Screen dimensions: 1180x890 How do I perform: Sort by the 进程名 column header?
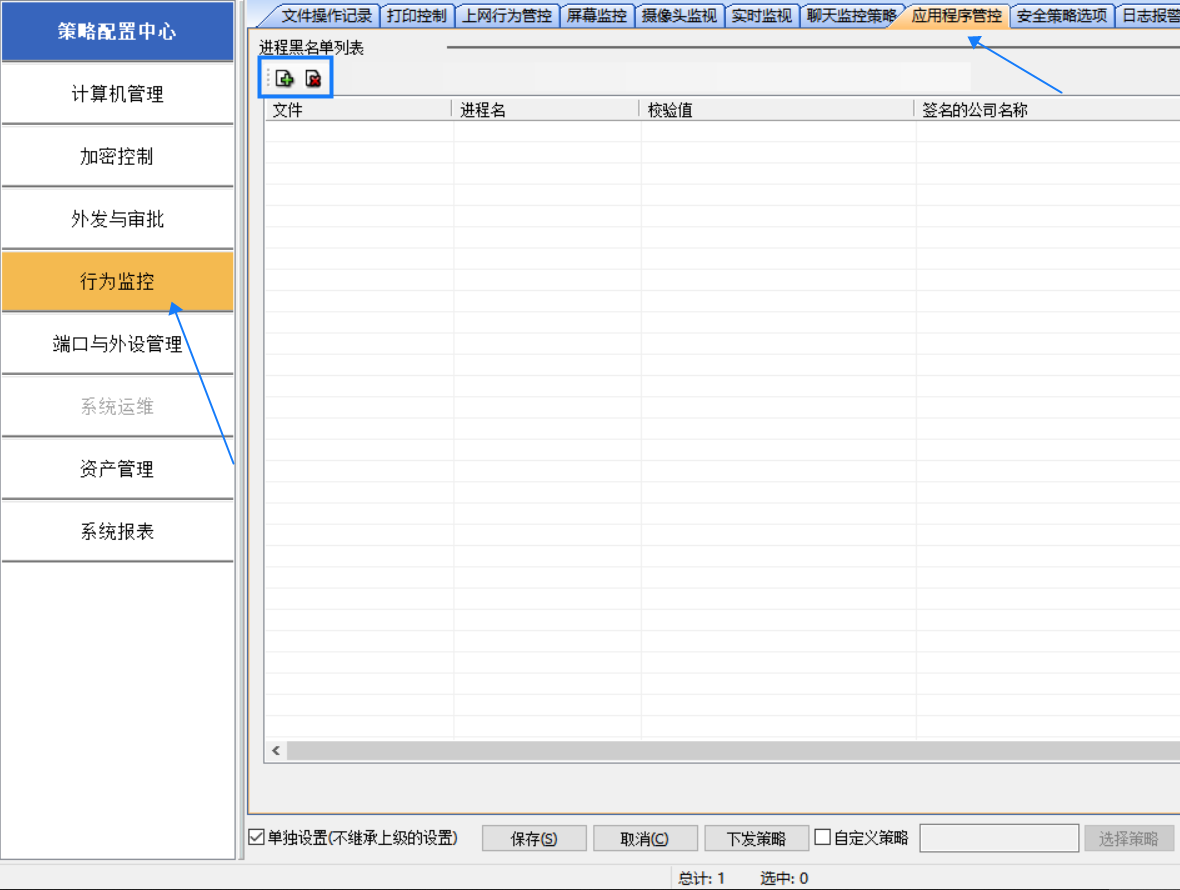click(x=545, y=110)
